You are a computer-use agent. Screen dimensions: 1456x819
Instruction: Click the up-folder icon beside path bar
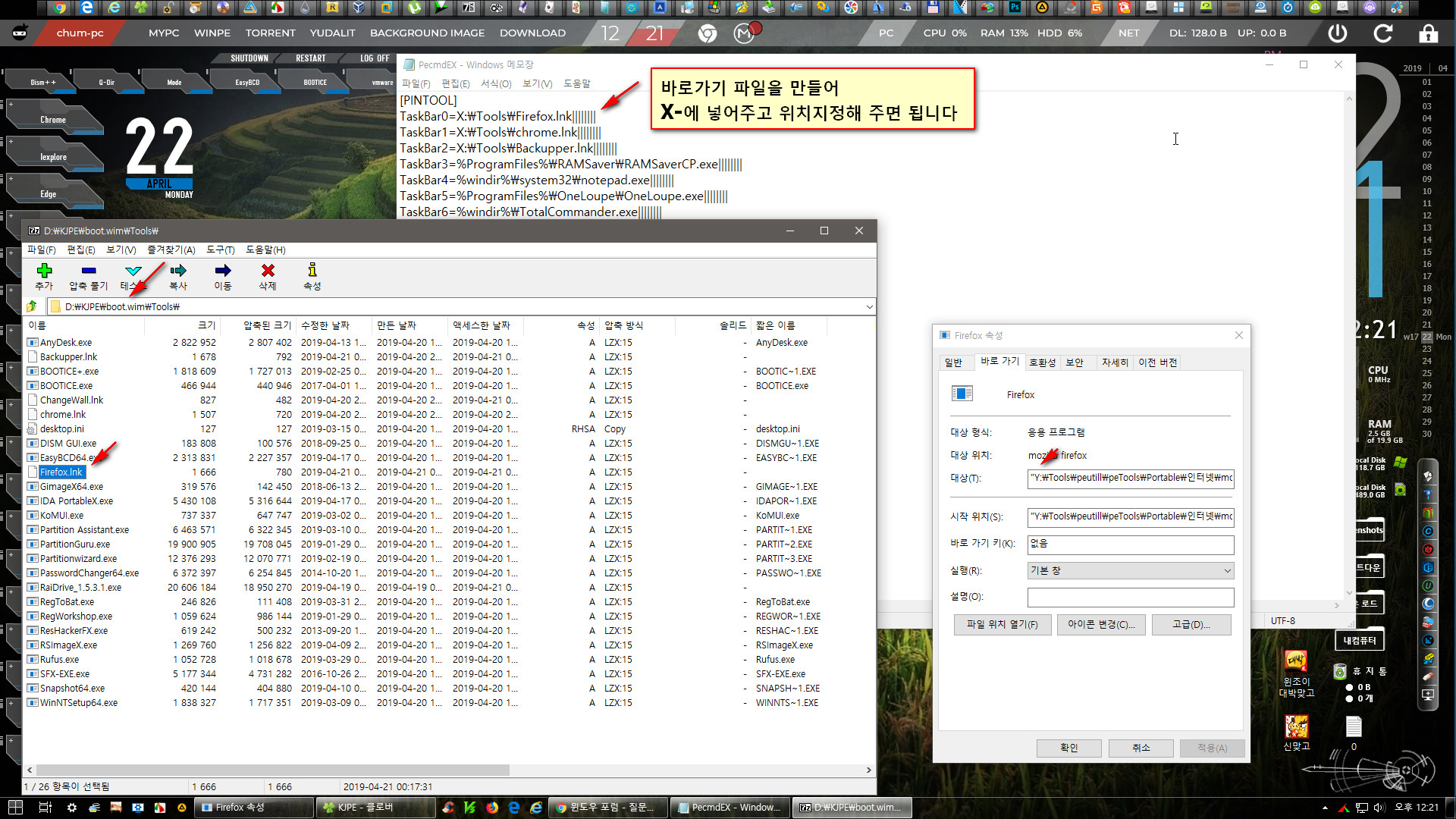pos(32,306)
